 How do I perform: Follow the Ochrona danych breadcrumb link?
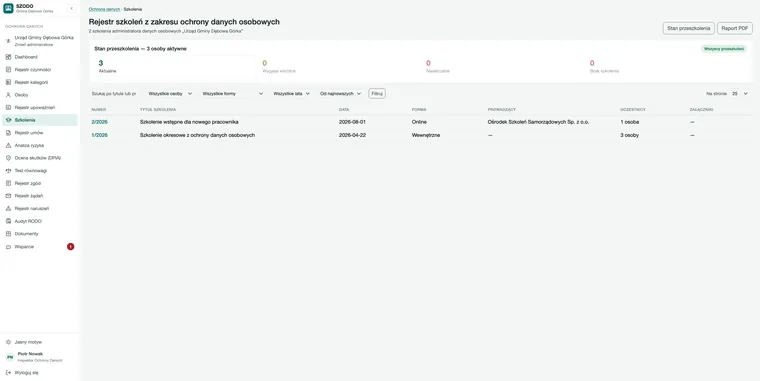pyautogui.click(x=104, y=9)
